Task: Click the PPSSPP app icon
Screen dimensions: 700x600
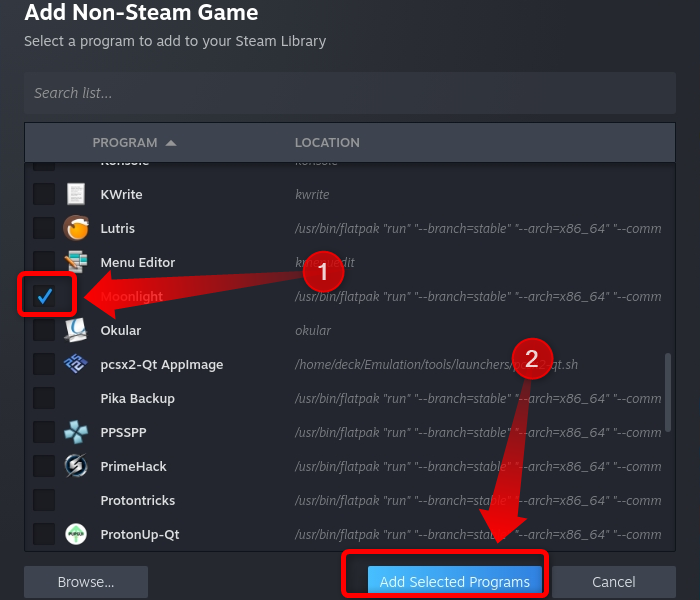Action: click(x=76, y=432)
